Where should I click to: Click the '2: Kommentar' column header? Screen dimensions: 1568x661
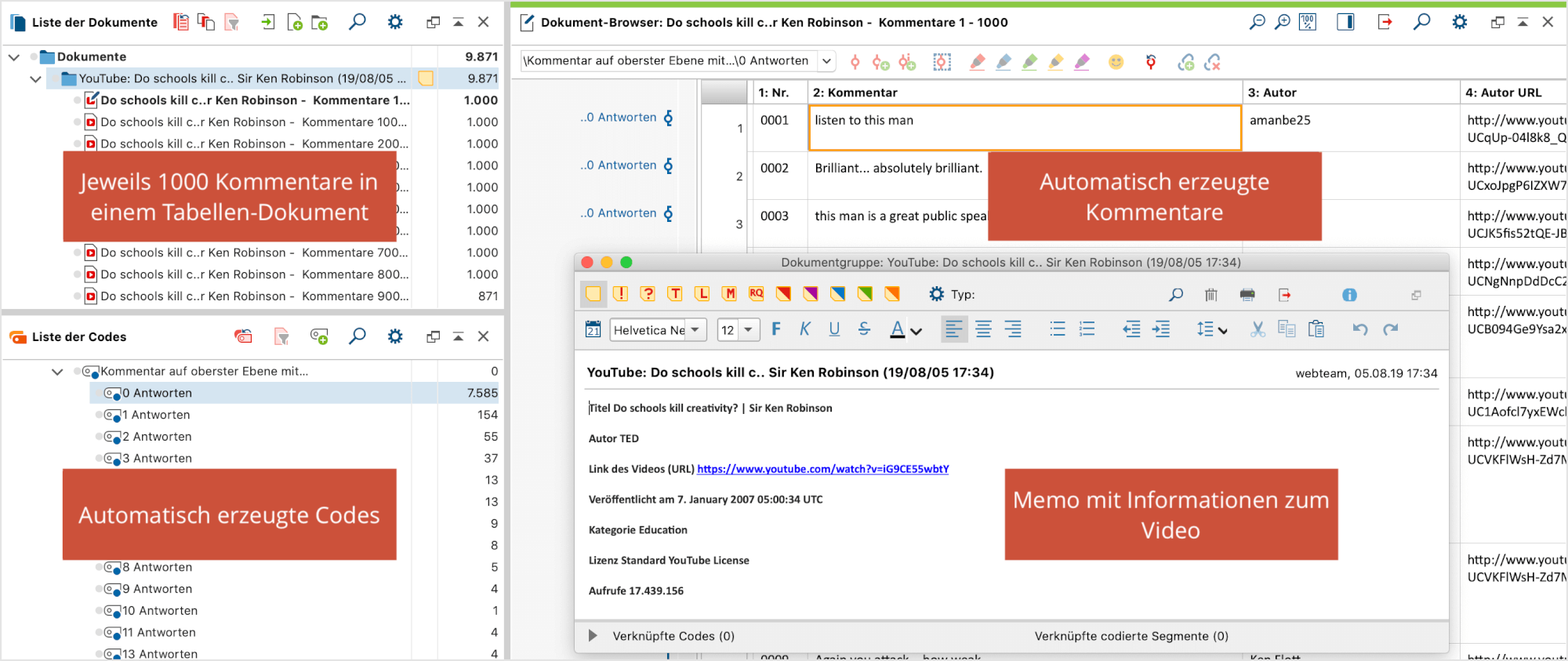pyautogui.click(x=1025, y=93)
